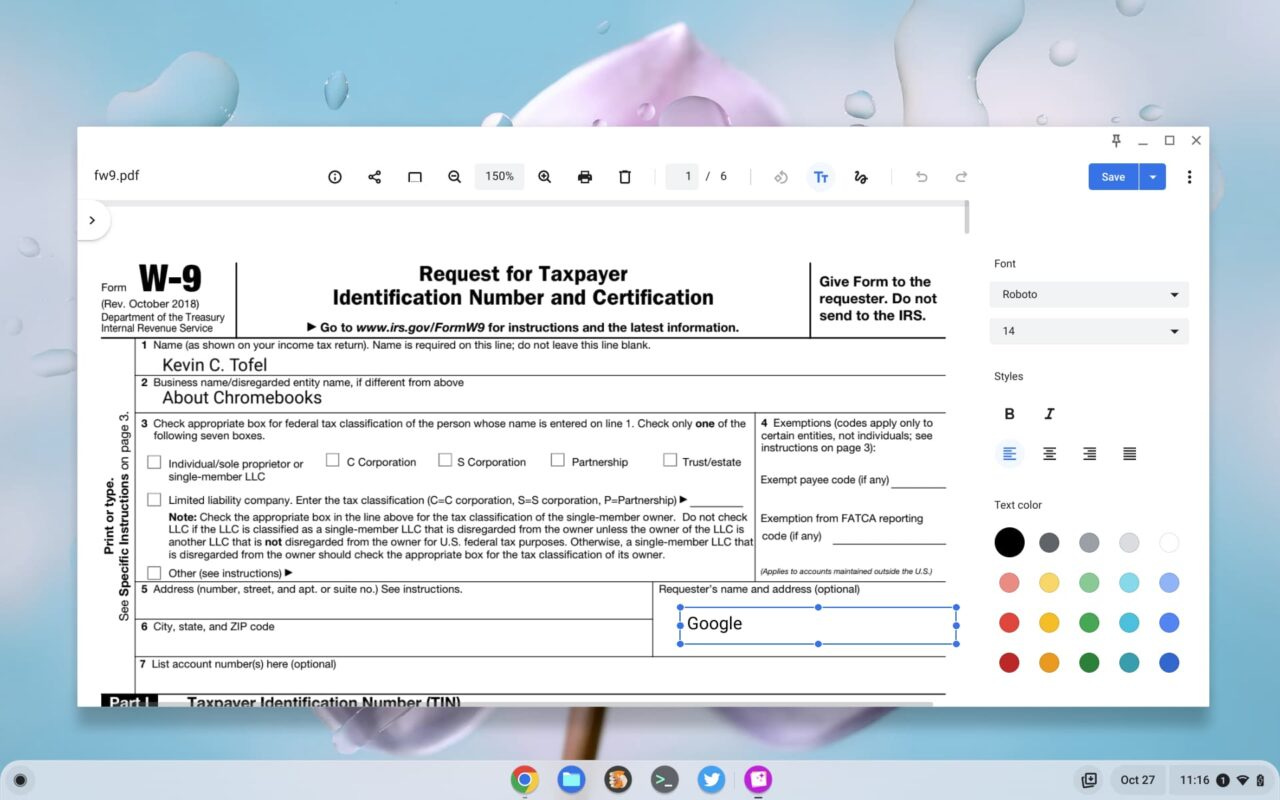Screen dimensions: 1280x800
Task: Delete the file with trash icon
Action: click(625, 177)
